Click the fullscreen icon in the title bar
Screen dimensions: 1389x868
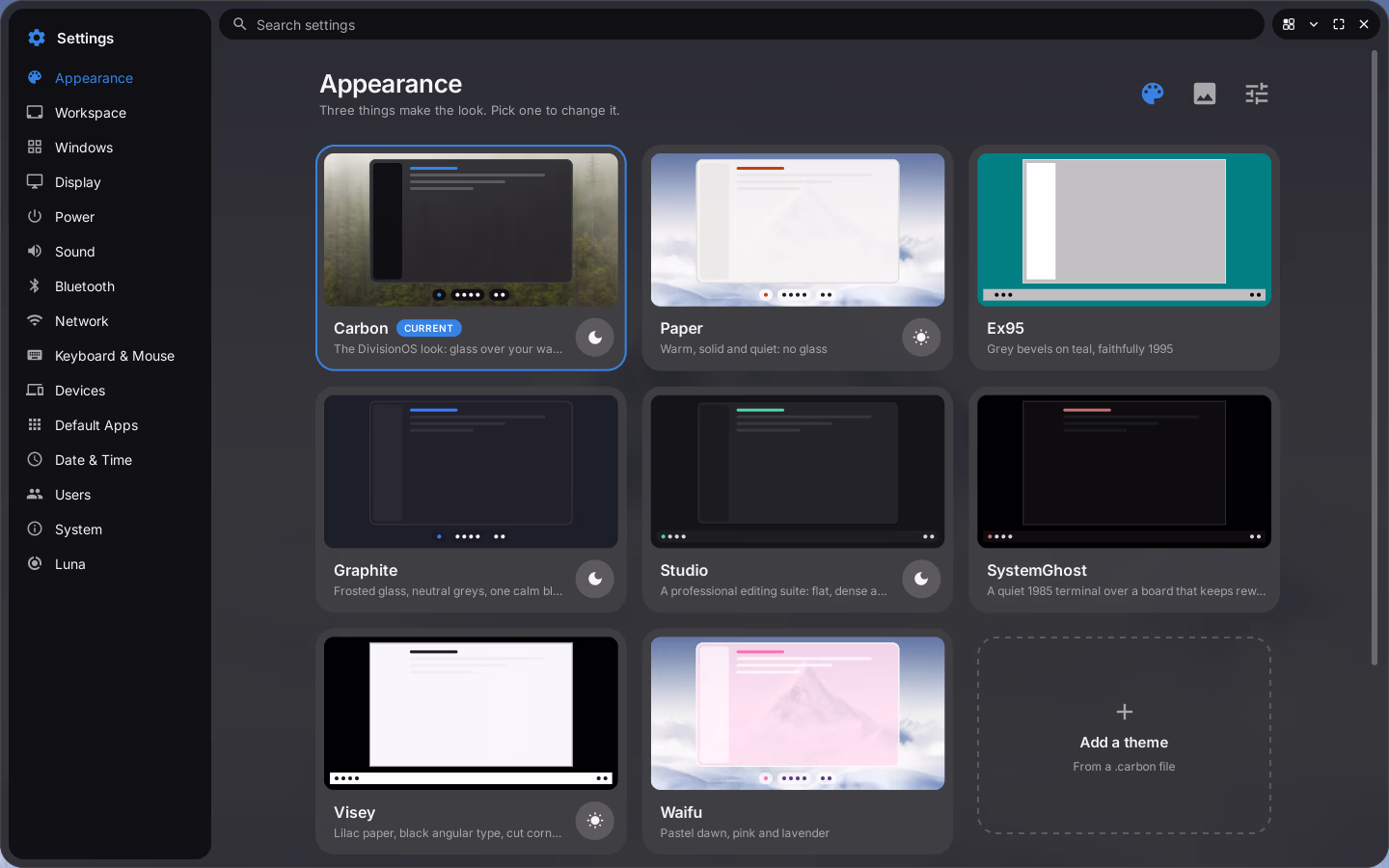coord(1339,24)
